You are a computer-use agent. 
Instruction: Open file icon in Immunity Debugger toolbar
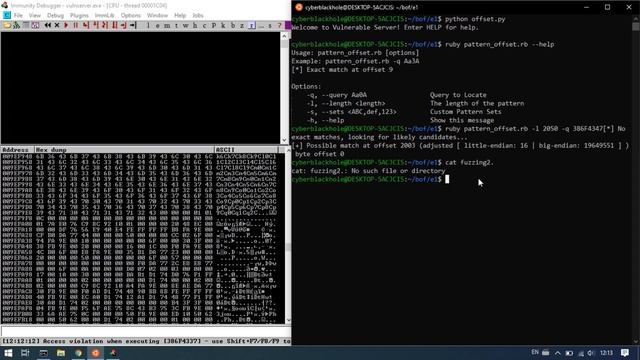point(7,25)
